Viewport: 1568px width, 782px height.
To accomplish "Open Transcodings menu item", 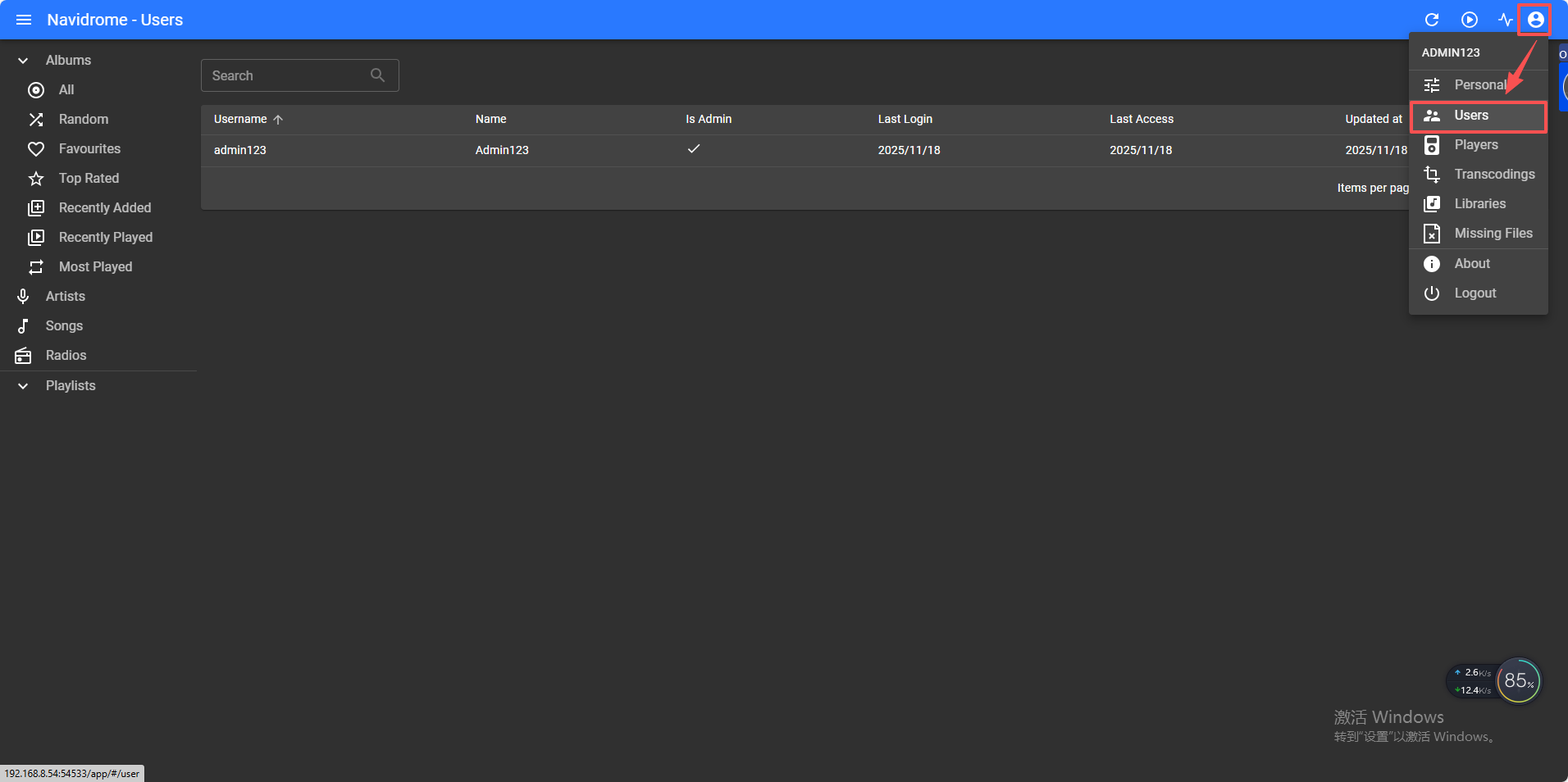I will (x=1479, y=175).
